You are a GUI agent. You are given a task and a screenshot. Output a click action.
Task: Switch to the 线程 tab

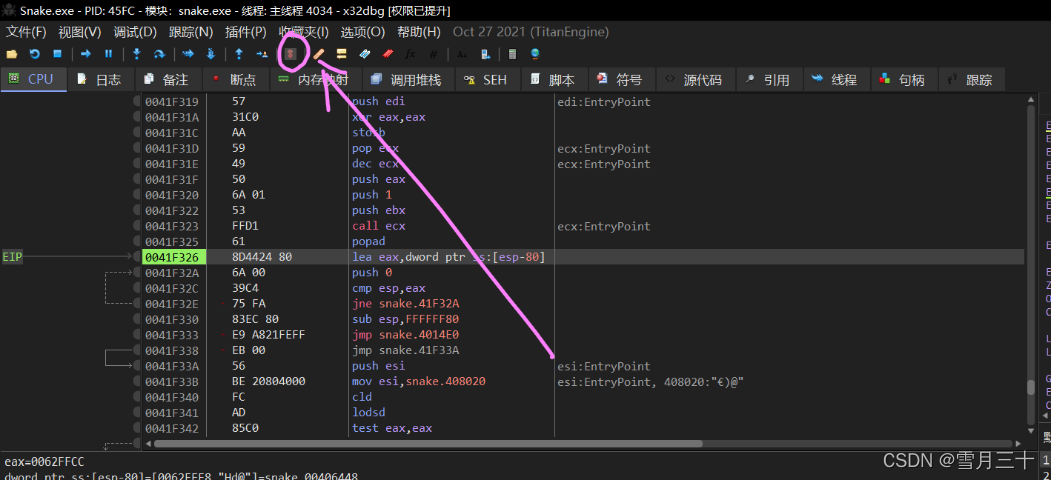836,80
